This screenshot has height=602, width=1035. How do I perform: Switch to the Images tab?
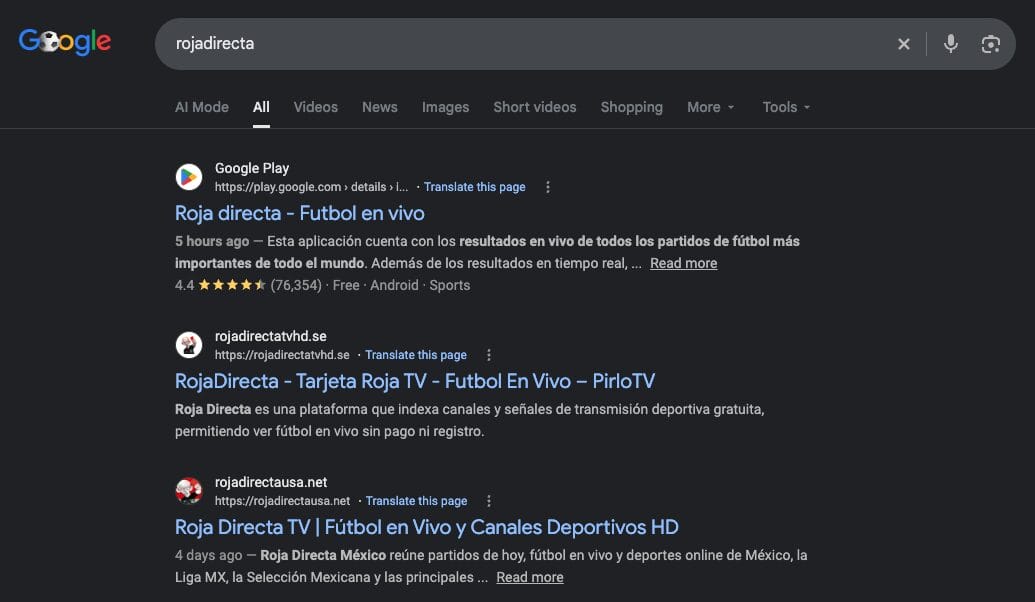pyautogui.click(x=446, y=107)
